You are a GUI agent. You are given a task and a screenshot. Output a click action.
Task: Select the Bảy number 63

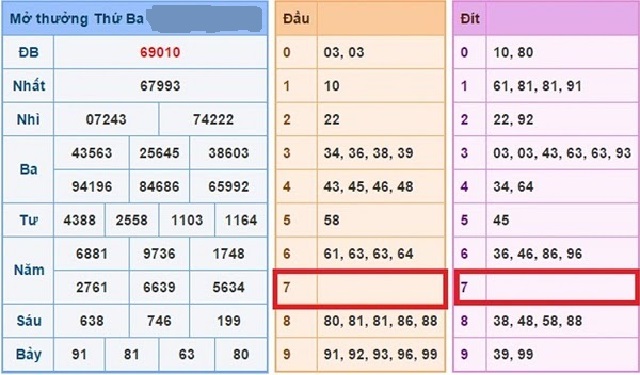point(187,354)
